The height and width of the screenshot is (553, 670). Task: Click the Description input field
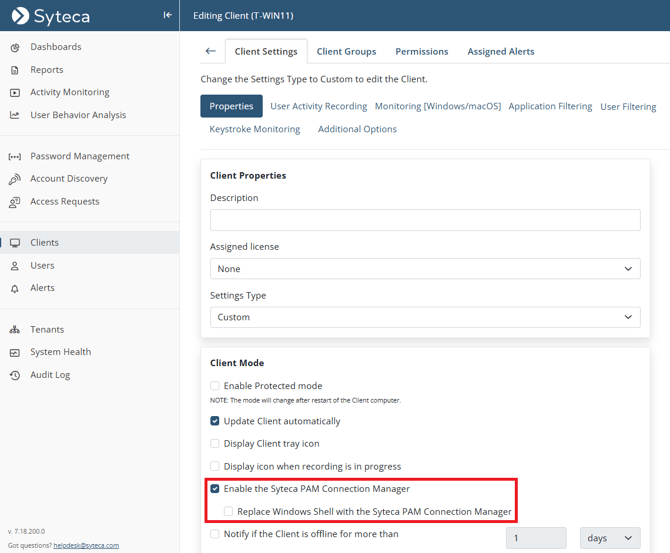tap(425, 220)
